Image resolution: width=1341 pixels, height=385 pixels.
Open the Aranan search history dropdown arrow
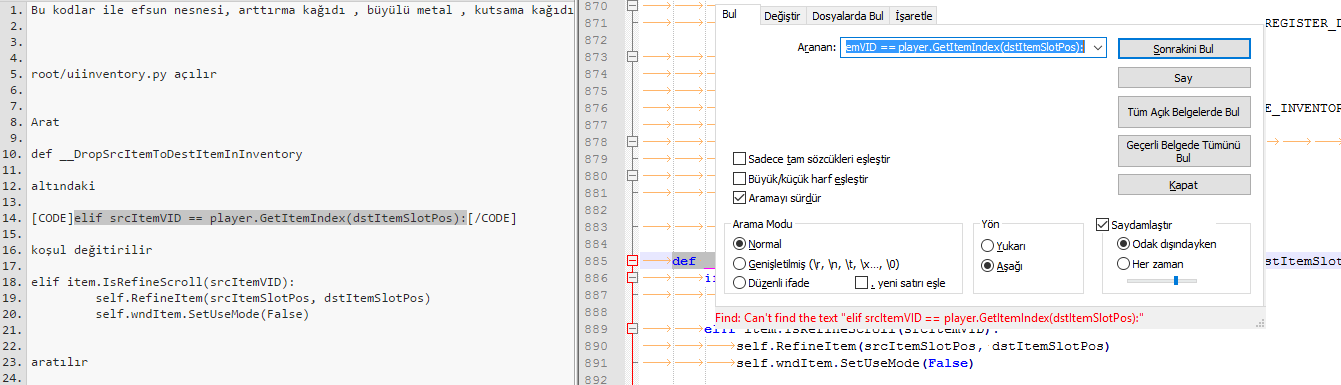click(x=1098, y=47)
